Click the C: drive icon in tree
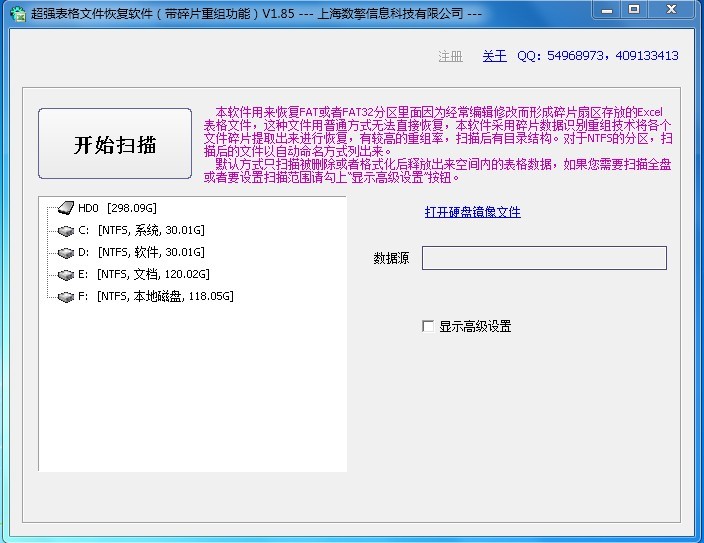 66,230
